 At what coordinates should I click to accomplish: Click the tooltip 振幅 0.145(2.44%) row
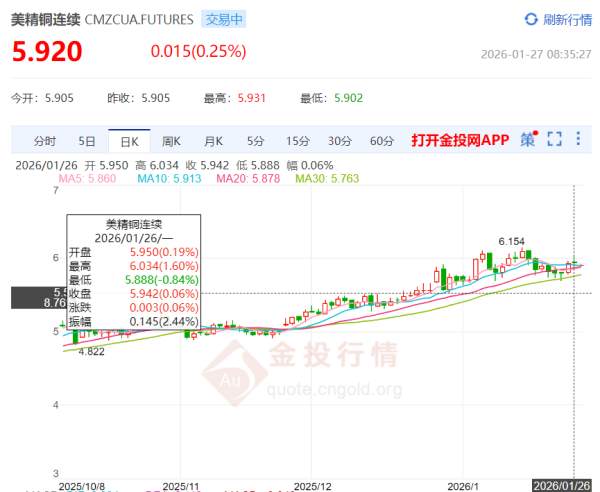pyautogui.click(x=134, y=321)
